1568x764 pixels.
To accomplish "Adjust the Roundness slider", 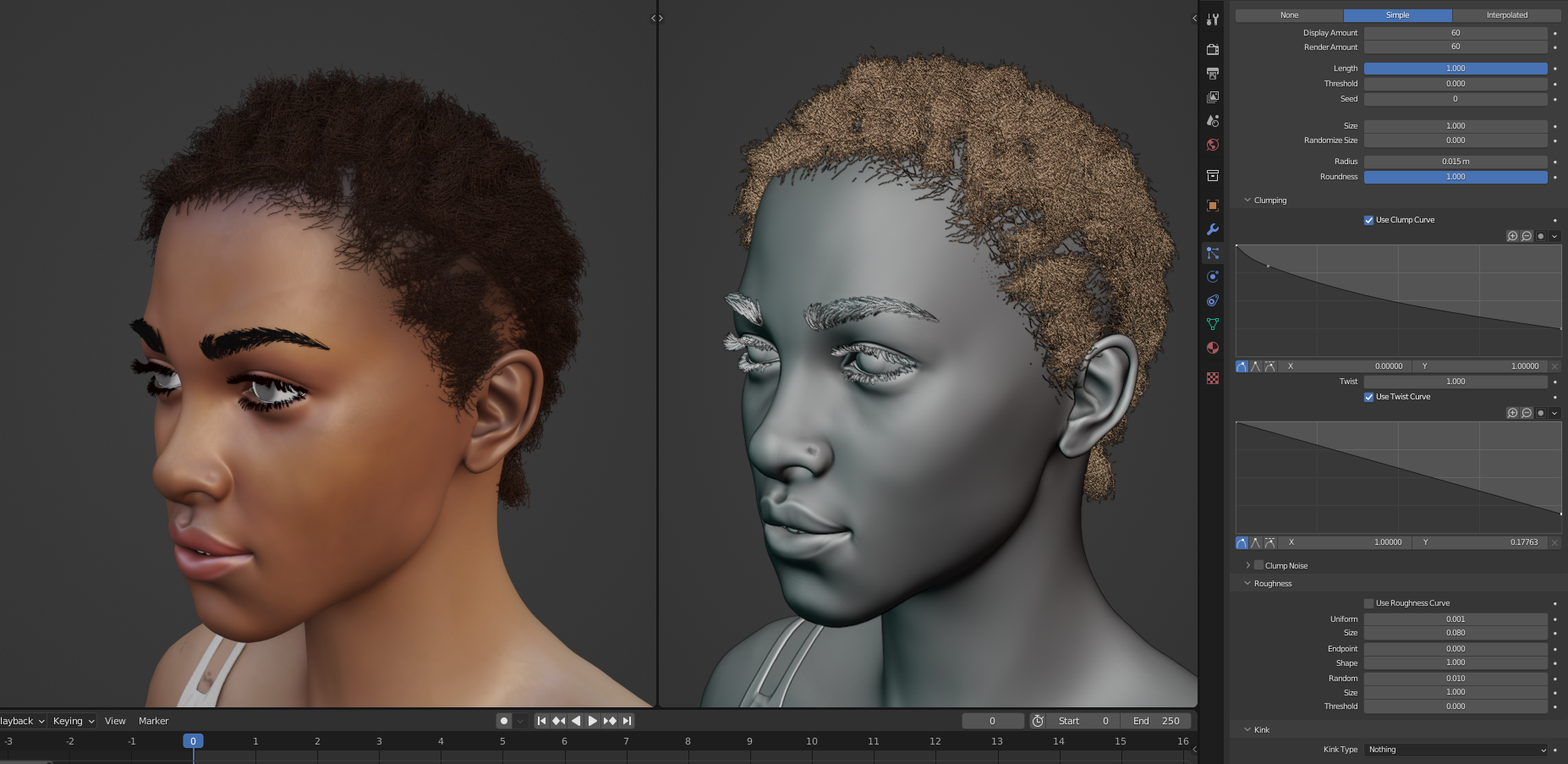I will 1455,177.
